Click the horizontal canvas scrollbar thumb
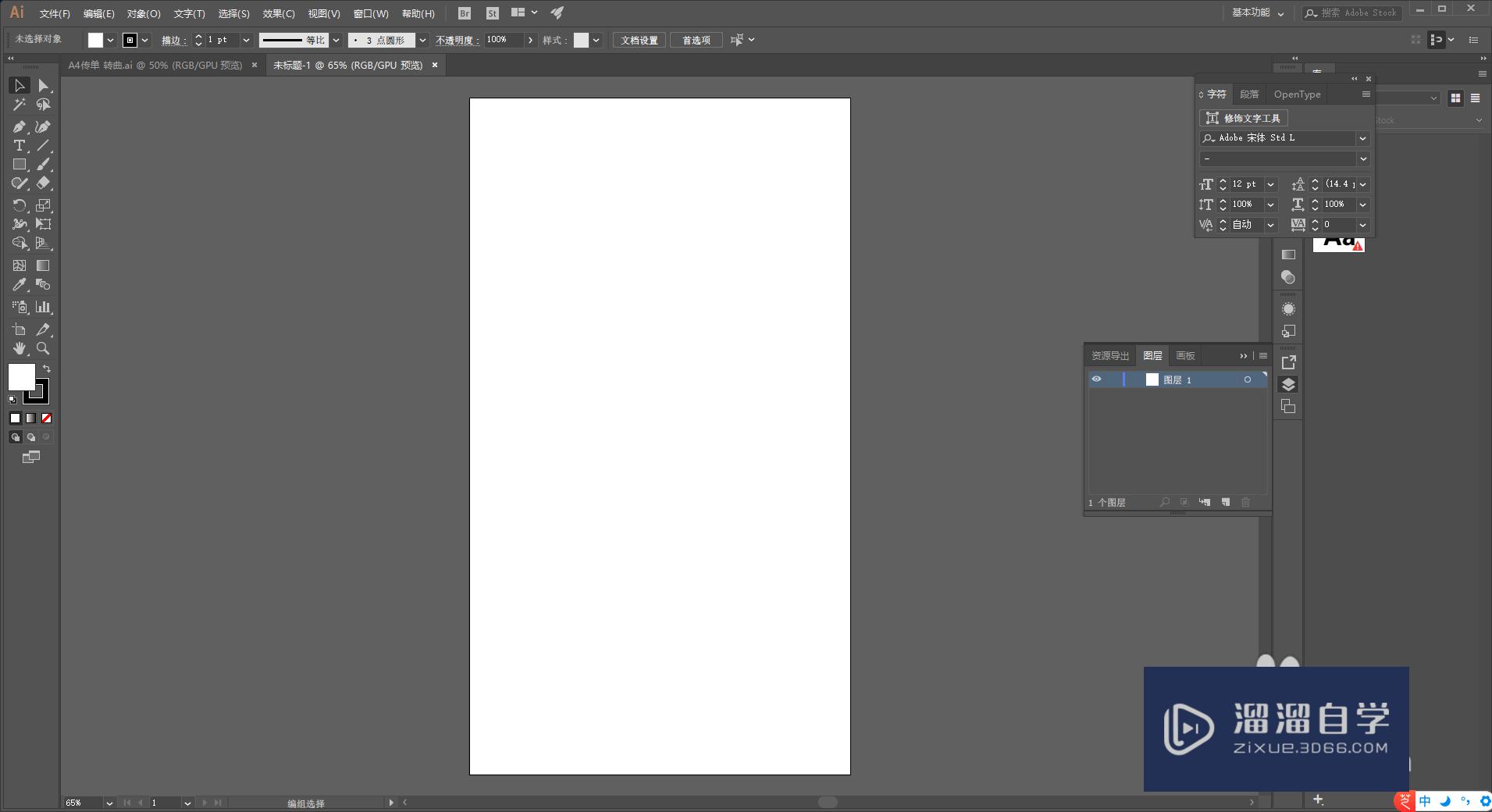 (828, 802)
